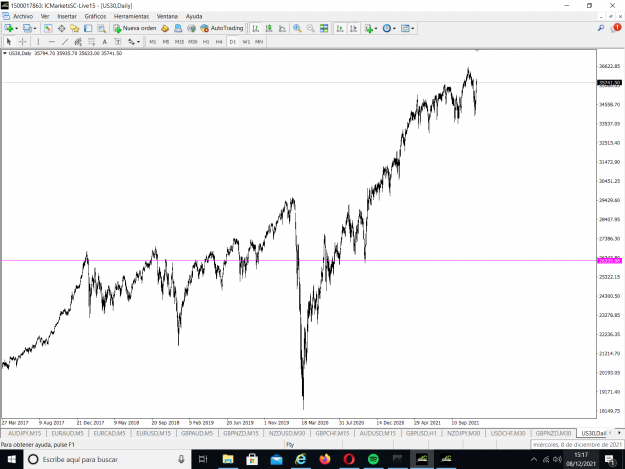Pick the vertical line drawing tool

click(x=38, y=41)
